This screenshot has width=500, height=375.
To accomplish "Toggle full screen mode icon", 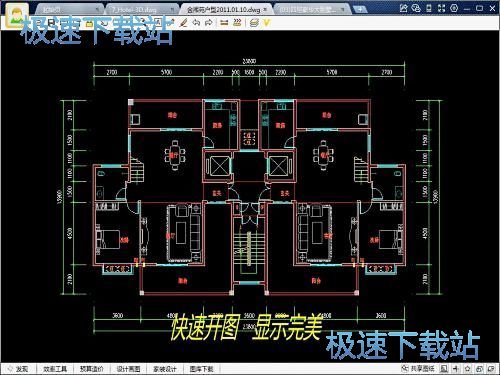I will pos(441,8).
